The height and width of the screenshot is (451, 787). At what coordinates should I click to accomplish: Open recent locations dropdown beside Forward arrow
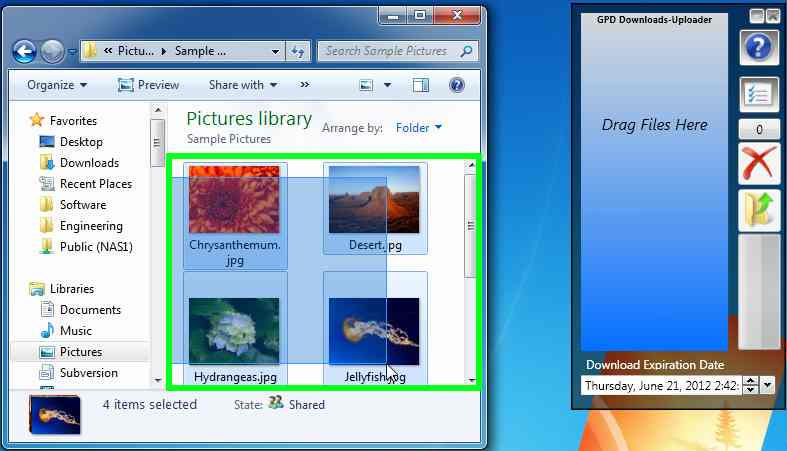[x=72, y=52]
